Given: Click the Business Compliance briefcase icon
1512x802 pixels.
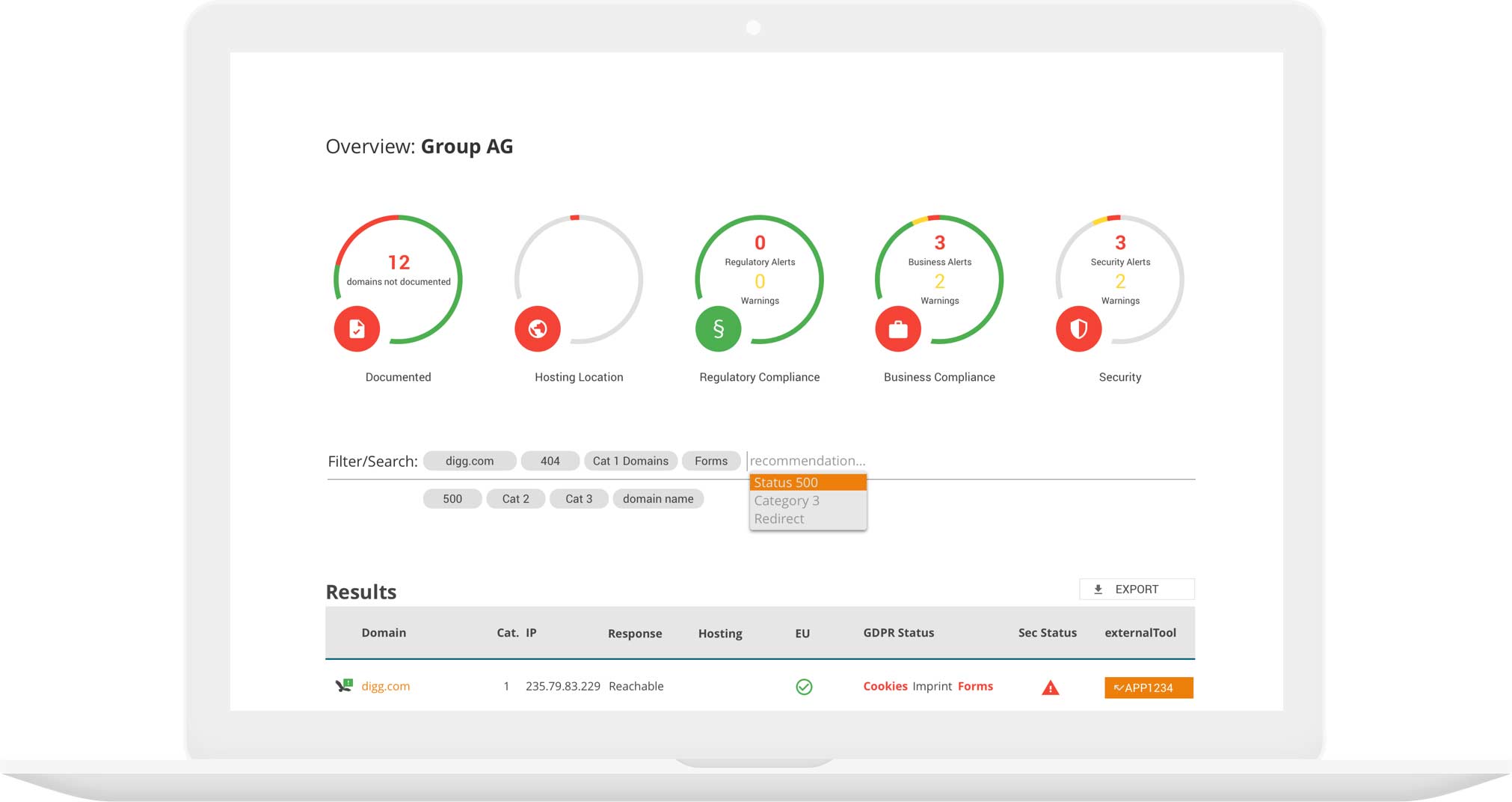Looking at the screenshot, I should [898, 329].
